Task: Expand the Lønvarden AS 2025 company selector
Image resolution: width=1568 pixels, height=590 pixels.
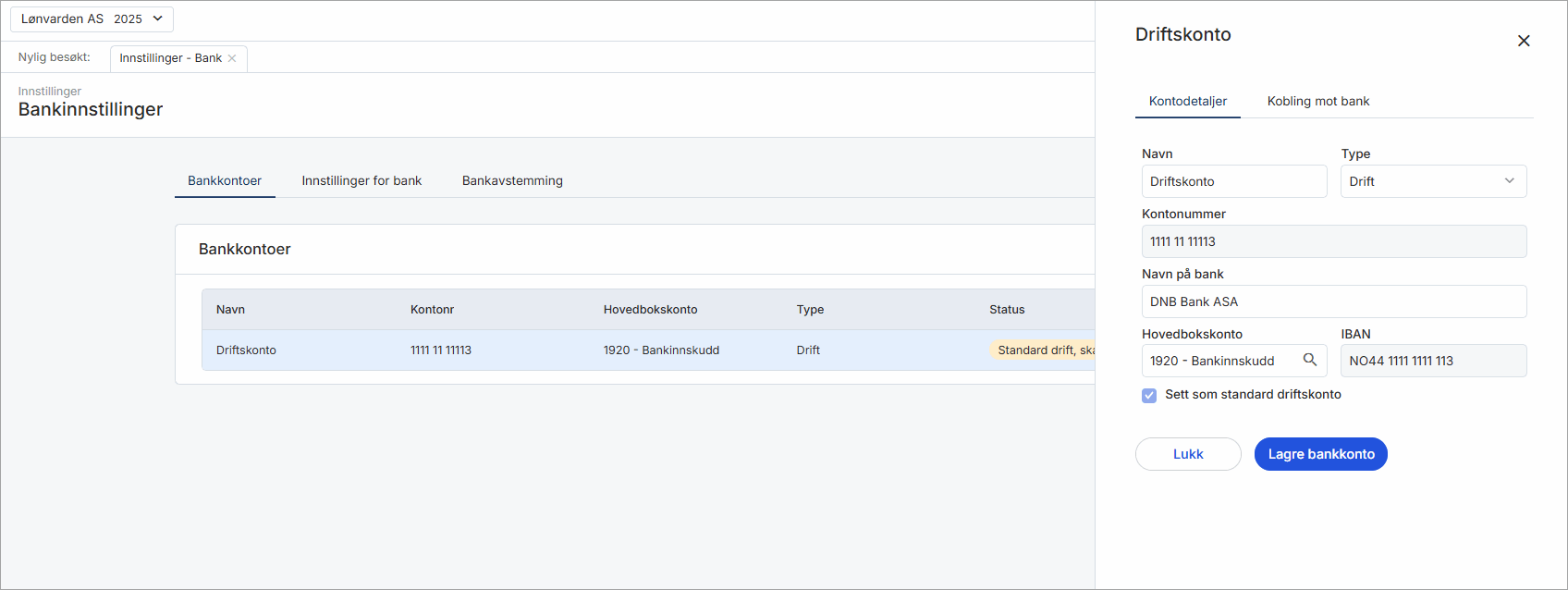Action: click(92, 18)
